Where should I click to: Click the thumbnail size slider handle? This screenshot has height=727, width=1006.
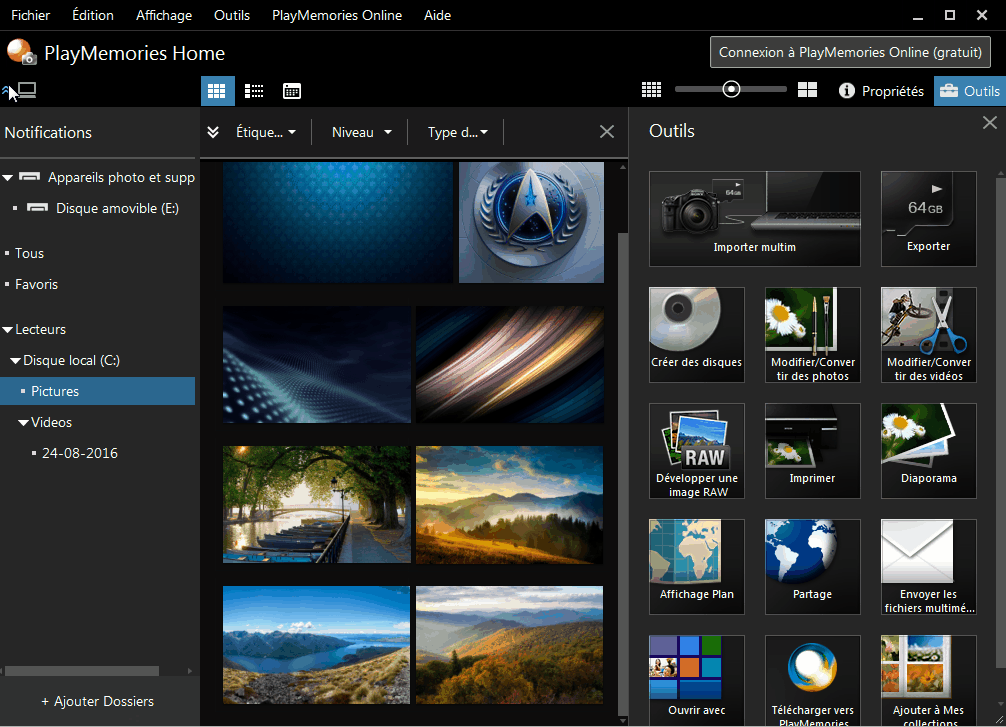pyautogui.click(x=731, y=89)
